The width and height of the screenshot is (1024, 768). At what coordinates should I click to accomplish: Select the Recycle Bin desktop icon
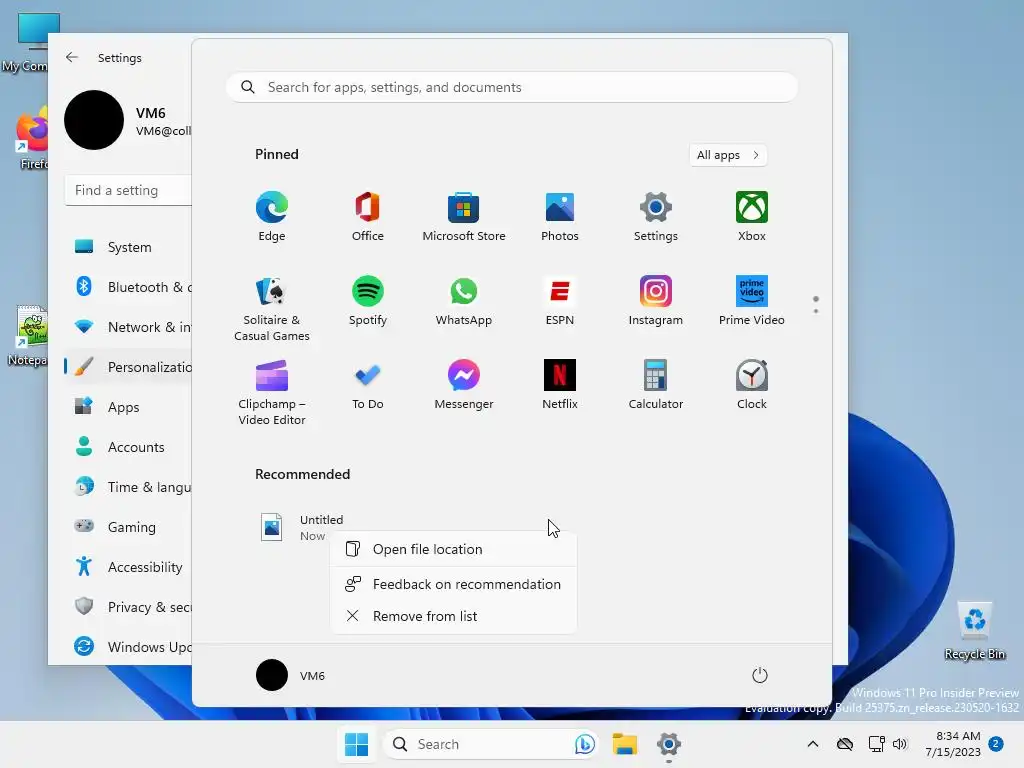[974, 631]
